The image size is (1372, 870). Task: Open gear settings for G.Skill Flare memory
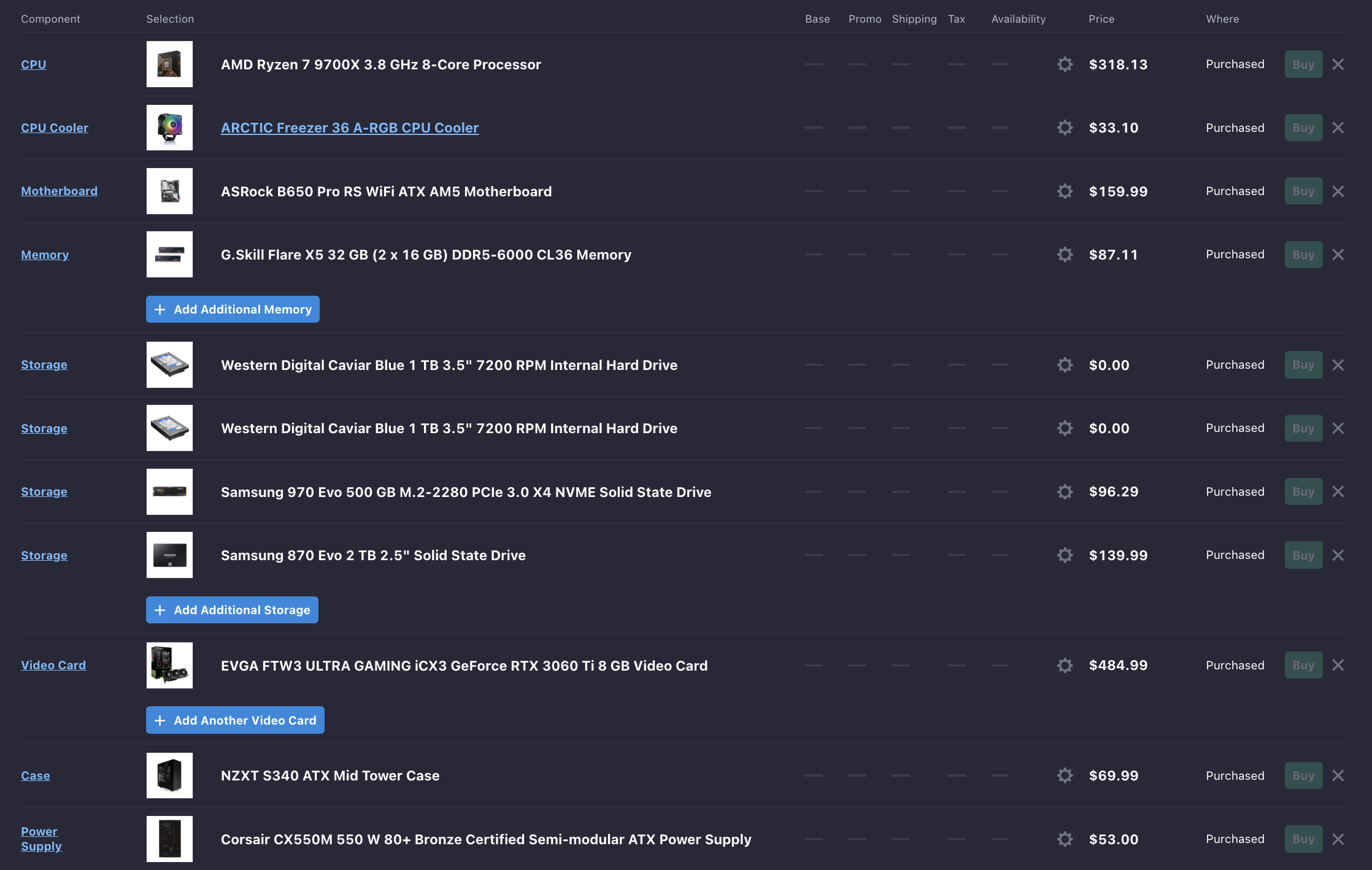[1065, 255]
